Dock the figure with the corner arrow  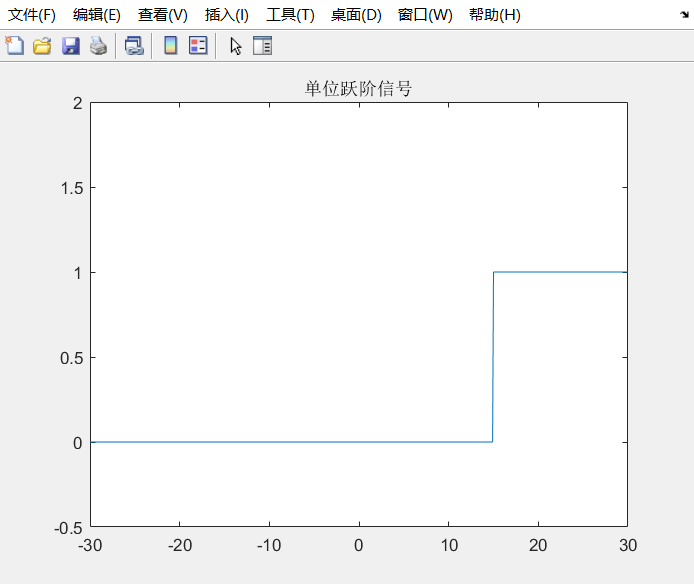(684, 15)
